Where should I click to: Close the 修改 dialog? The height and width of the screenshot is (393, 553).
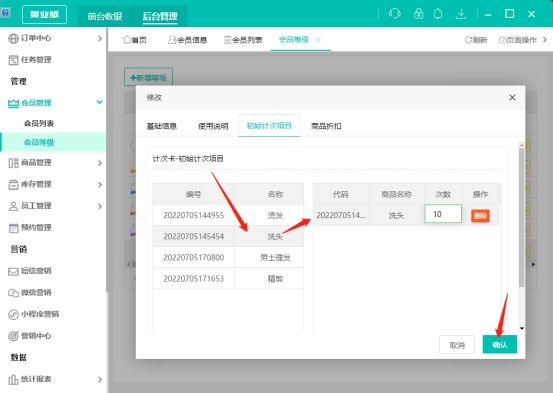click(x=512, y=97)
